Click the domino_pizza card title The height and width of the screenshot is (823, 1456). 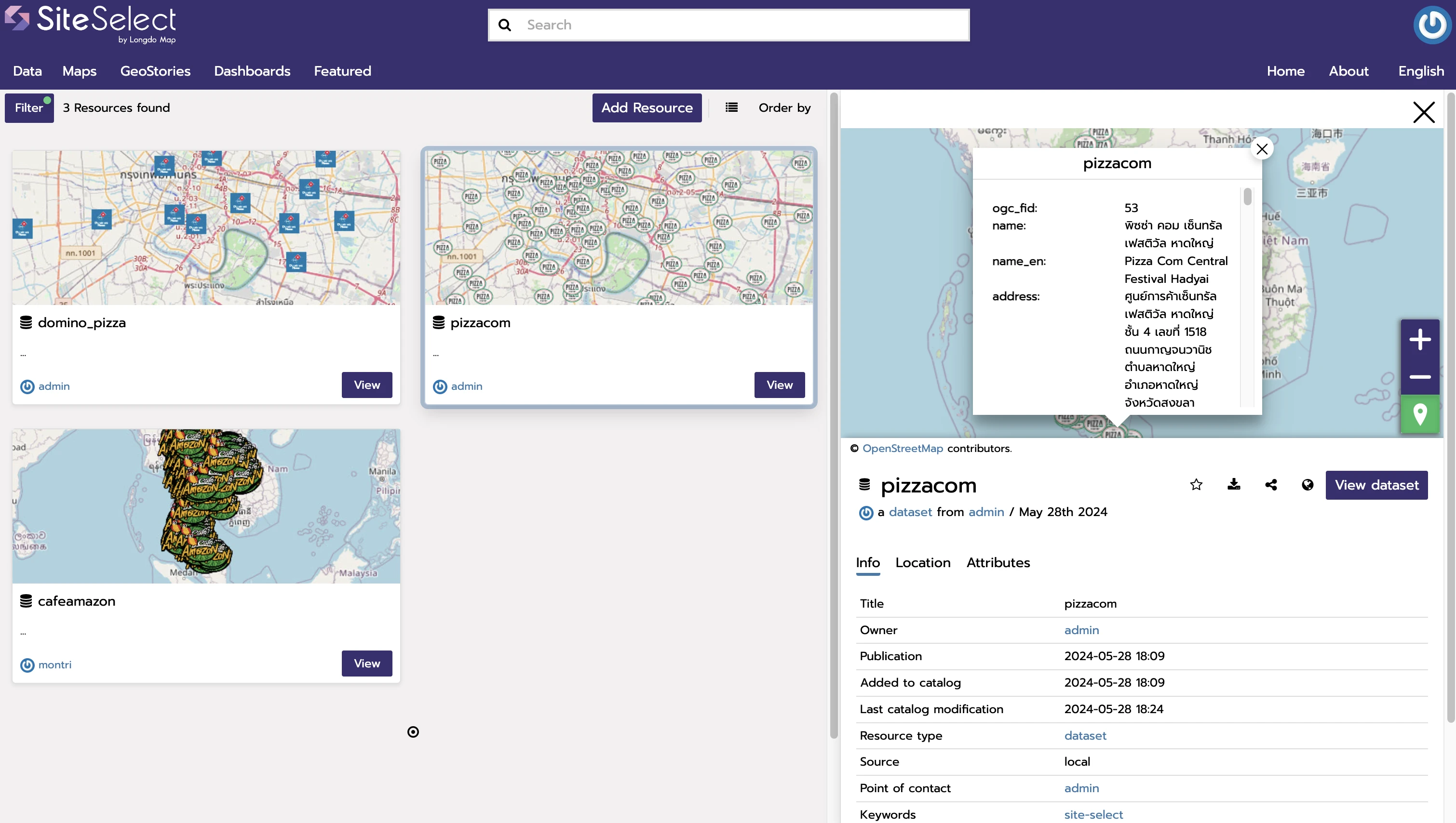pyautogui.click(x=81, y=323)
